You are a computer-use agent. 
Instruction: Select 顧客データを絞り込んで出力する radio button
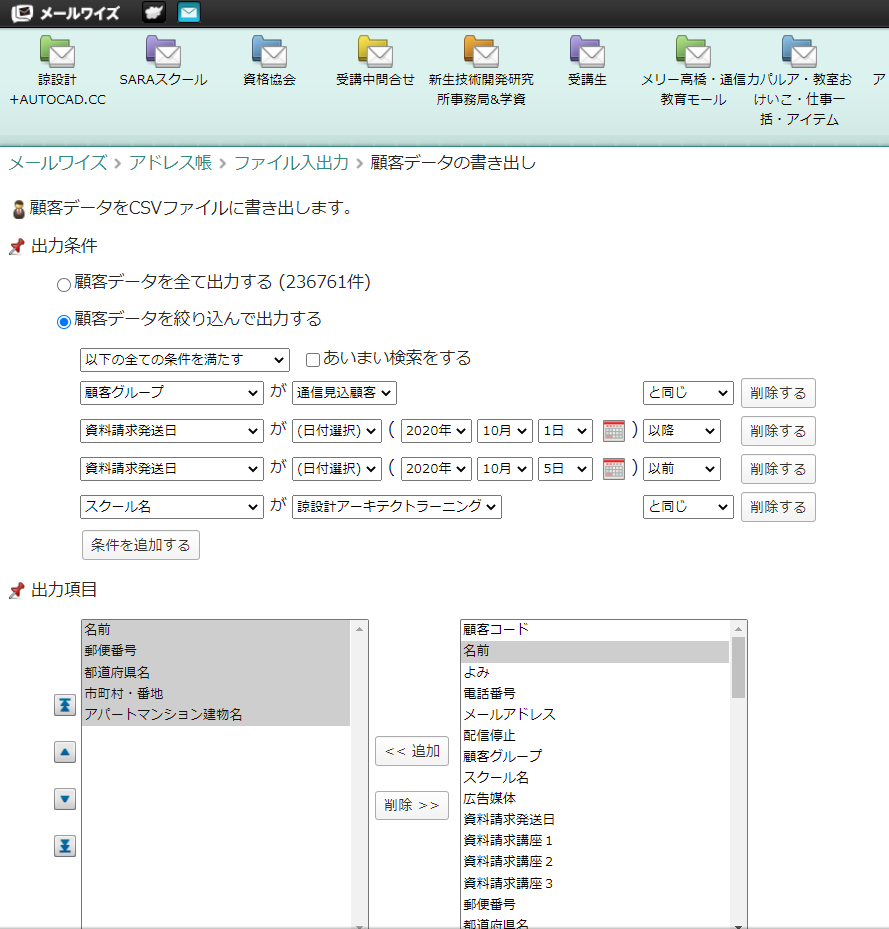[64, 321]
